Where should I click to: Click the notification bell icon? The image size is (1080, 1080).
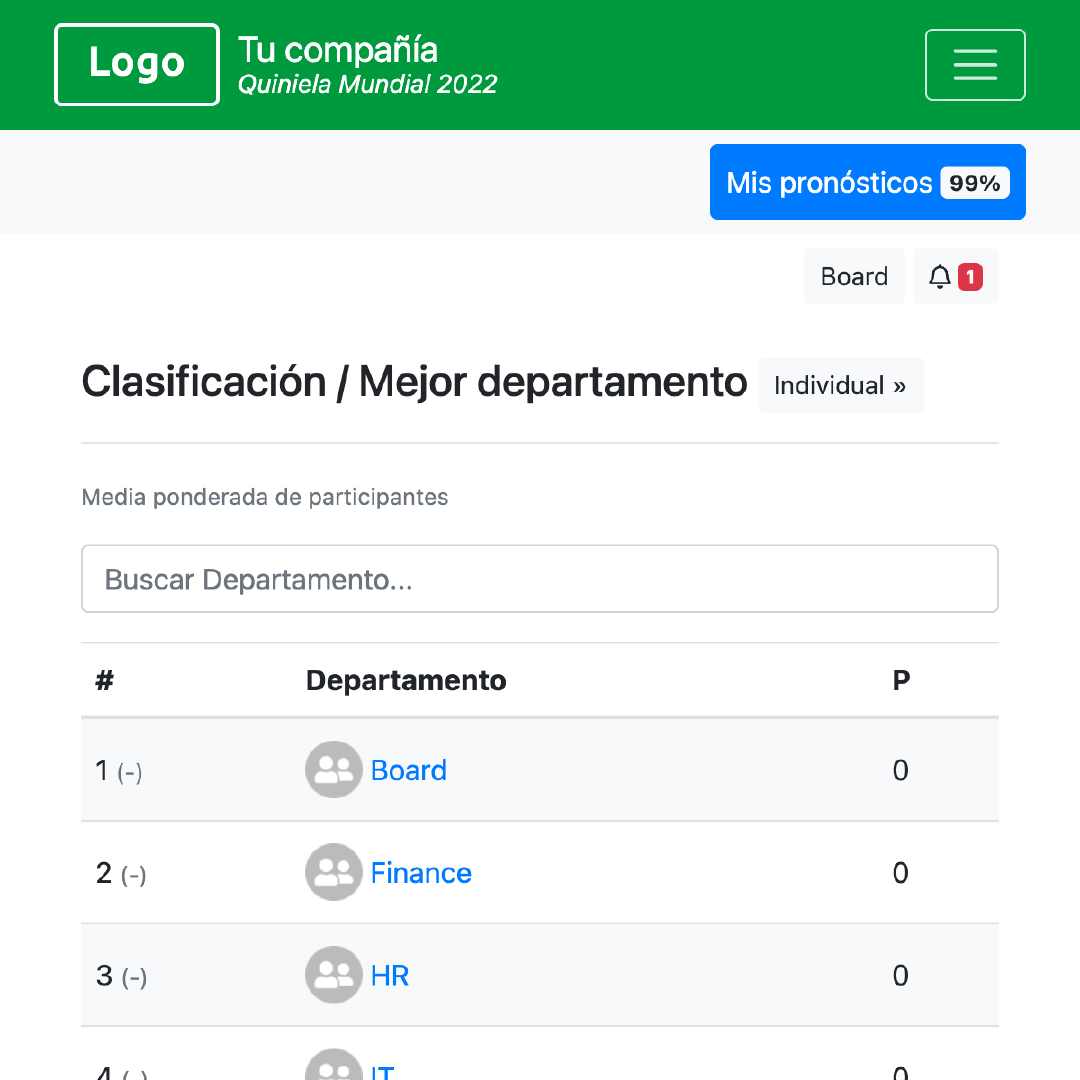point(940,276)
